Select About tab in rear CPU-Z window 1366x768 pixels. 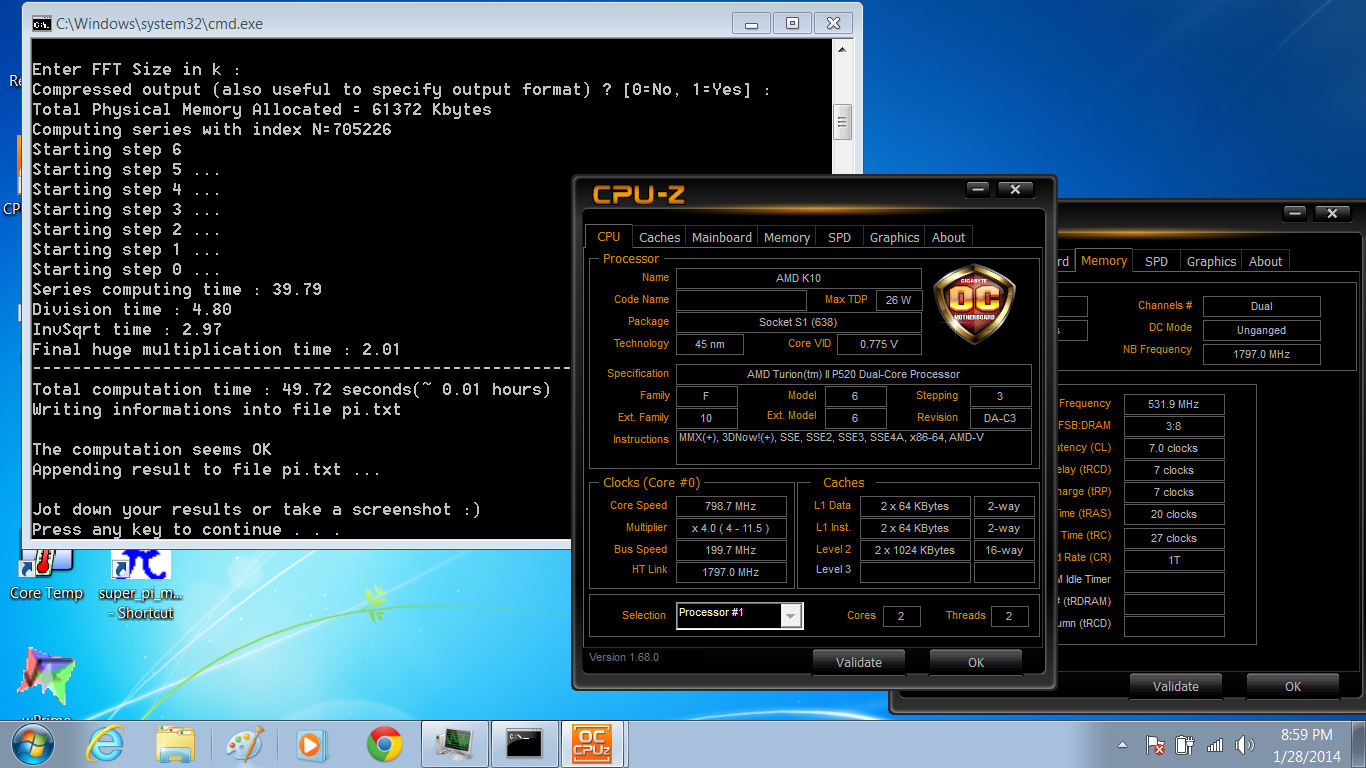pos(1265,262)
